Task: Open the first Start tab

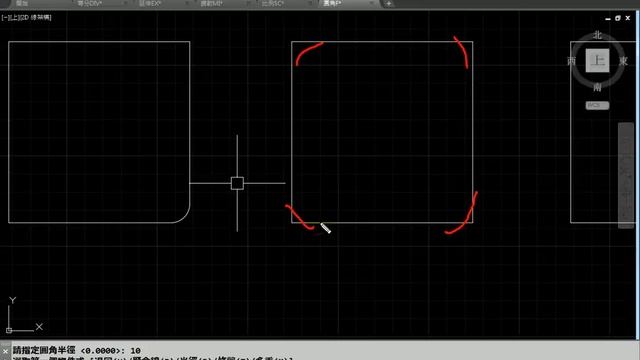Action: 22,3
